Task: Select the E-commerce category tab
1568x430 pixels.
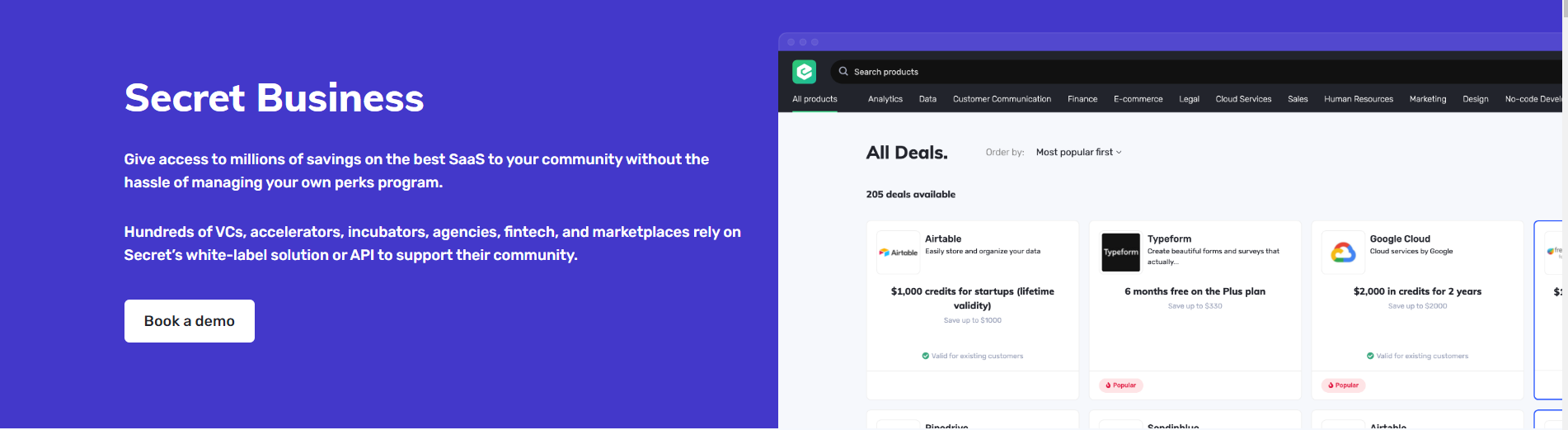Action: pyautogui.click(x=1138, y=99)
